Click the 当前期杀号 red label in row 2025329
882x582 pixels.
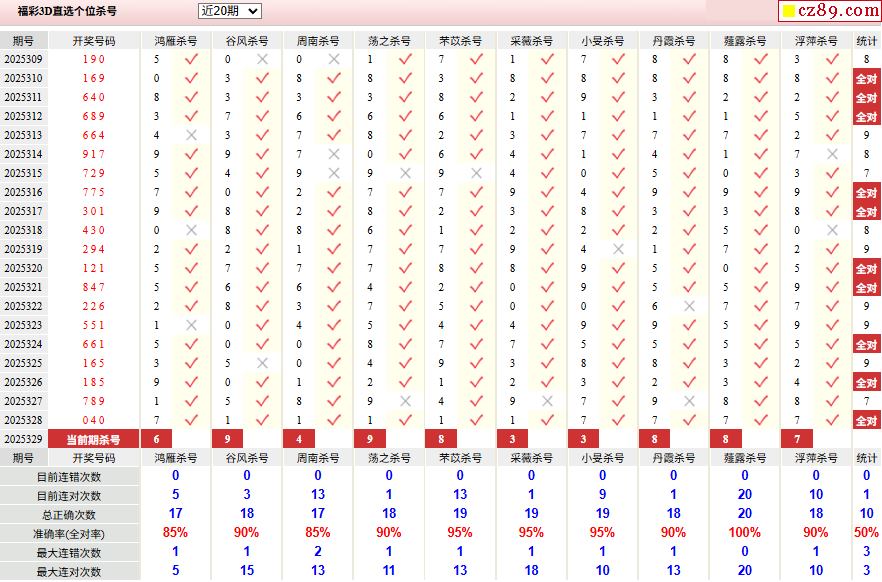pos(93,439)
